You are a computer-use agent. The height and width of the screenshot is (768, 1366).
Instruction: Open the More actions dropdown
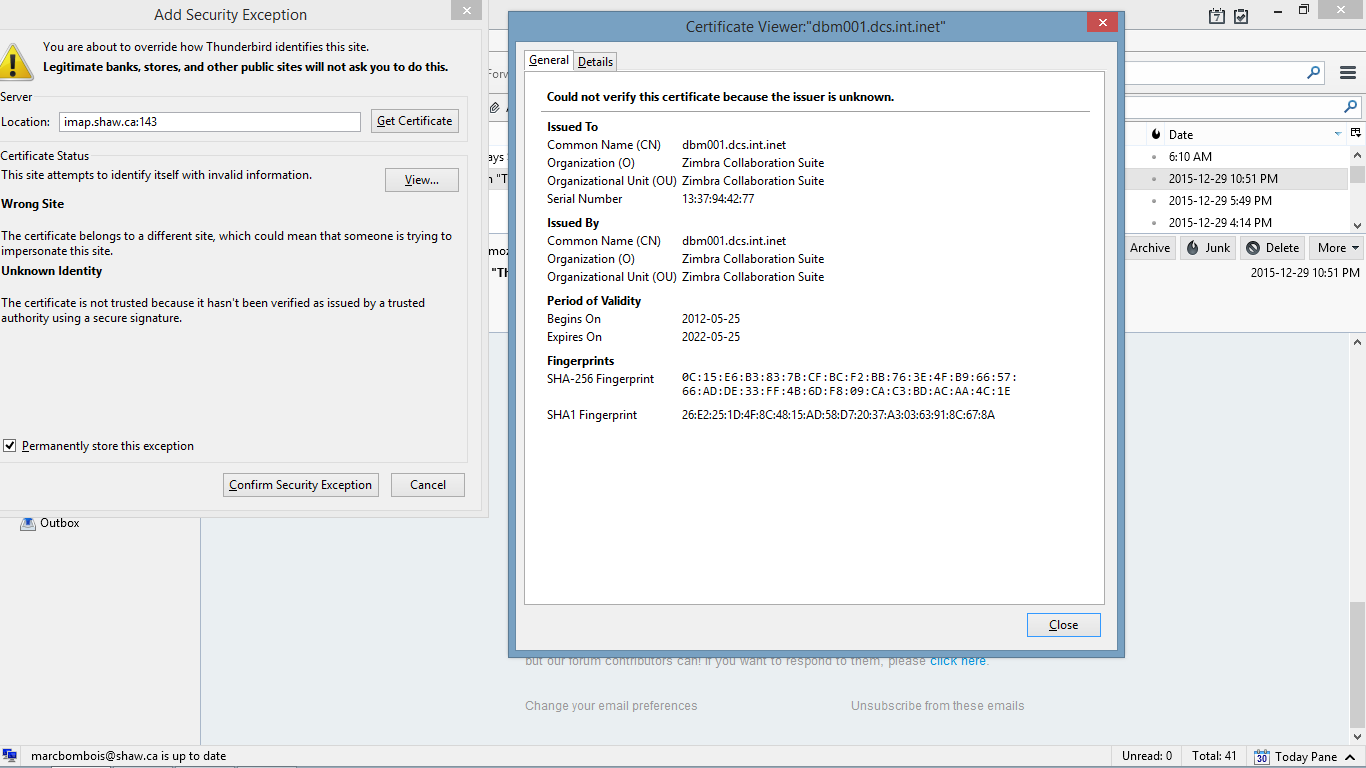[1338, 248]
